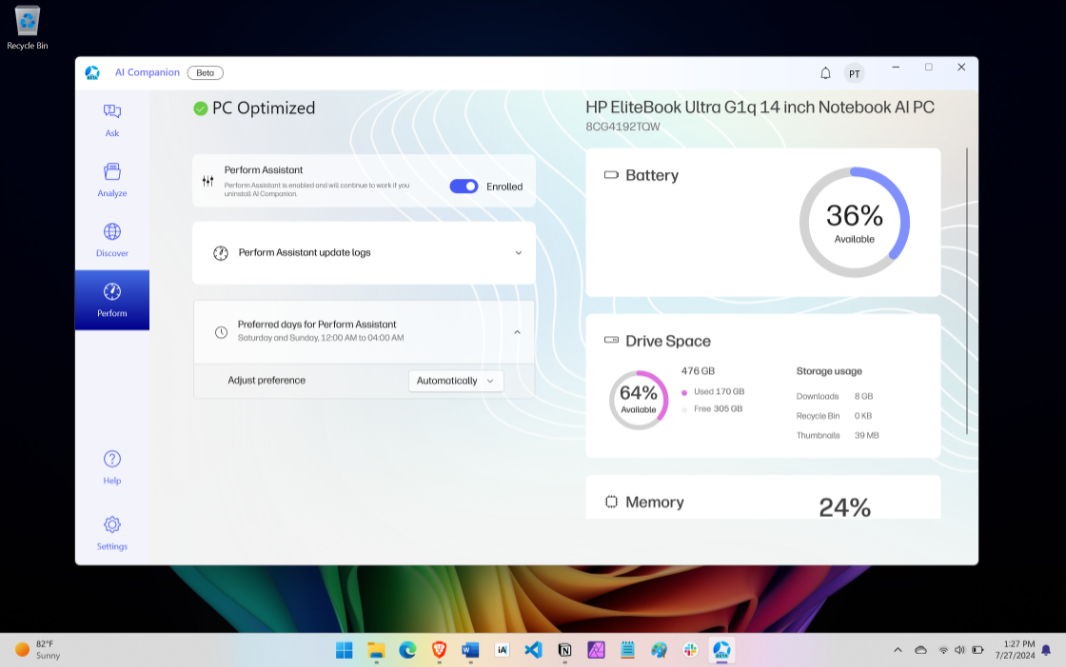The height and width of the screenshot is (667, 1066).
Task: Select the Perform sidebar section
Action: [112, 300]
